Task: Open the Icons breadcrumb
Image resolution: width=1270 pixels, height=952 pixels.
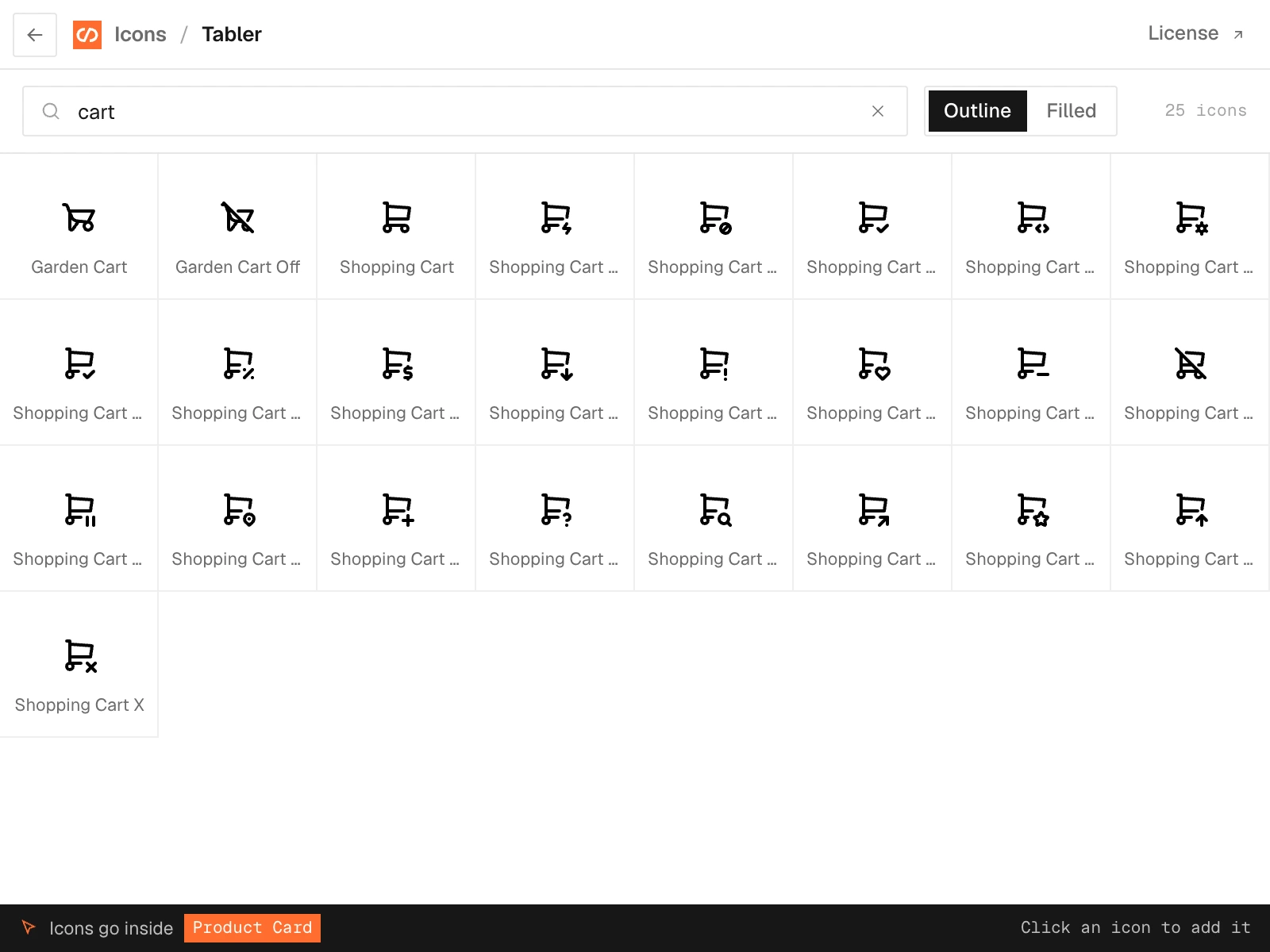Action: pyautogui.click(x=140, y=34)
